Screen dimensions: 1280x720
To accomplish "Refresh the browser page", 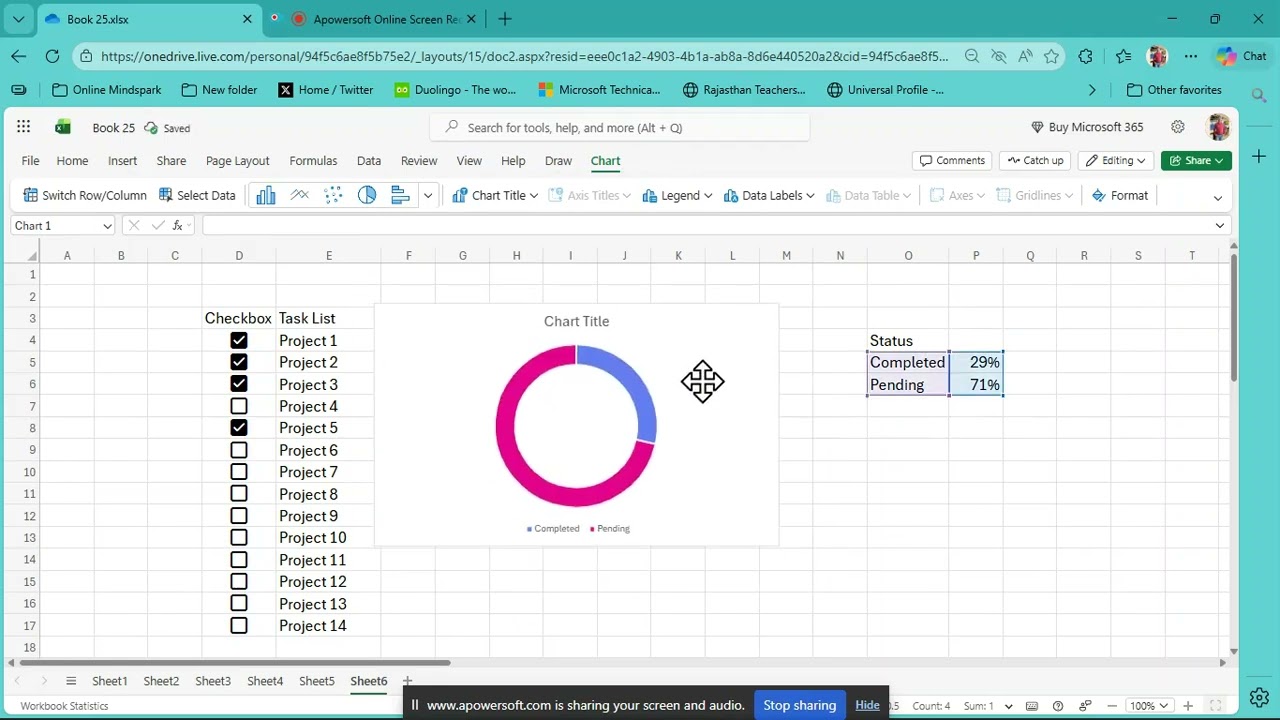I will pyautogui.click(x=52, y=57).
